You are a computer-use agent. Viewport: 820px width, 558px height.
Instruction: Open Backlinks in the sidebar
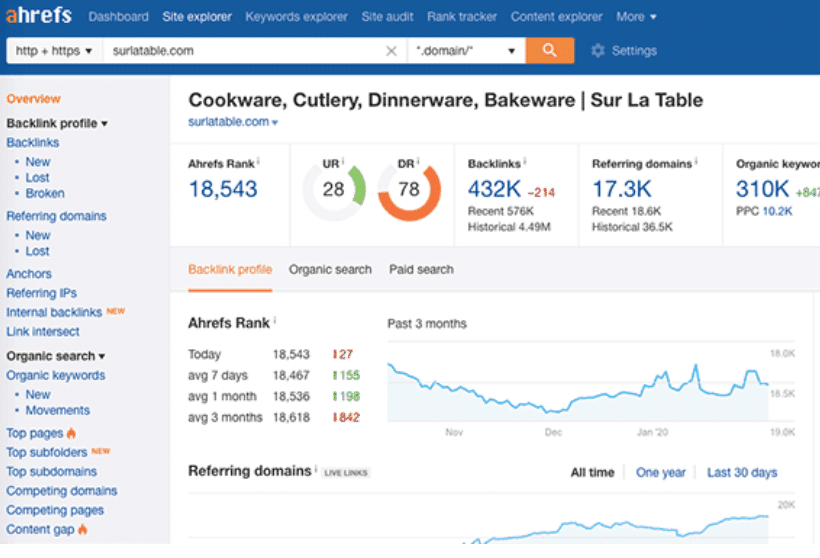click(32, 143)
